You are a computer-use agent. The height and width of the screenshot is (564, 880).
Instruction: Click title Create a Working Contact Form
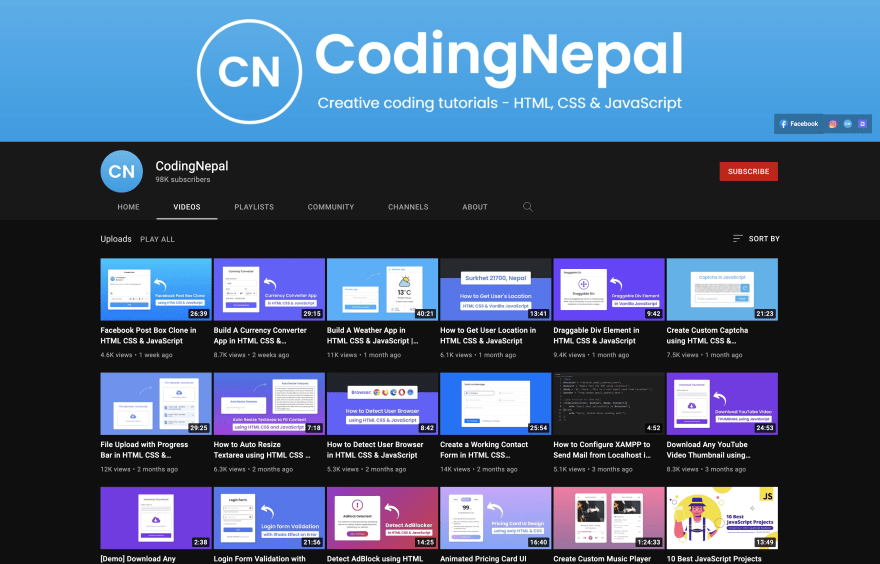click(484, 450)
